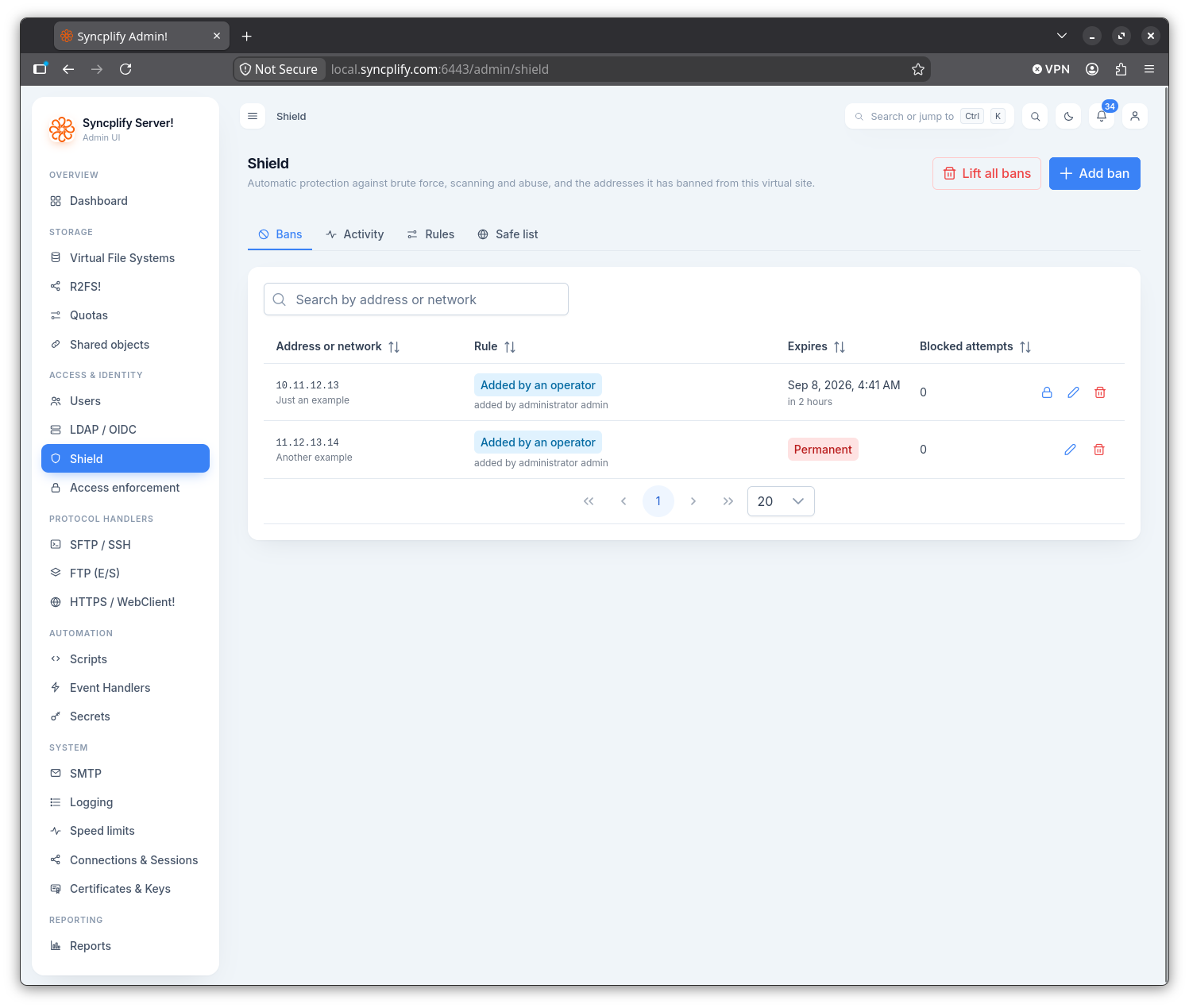Go to first page of bans
The height and width of the screenshot is (1008, 1189).
click(x=589, y=501)
